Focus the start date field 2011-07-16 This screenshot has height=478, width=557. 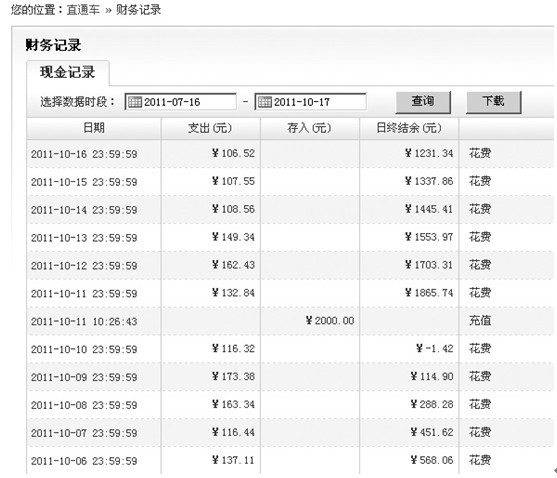pos(180,102)
